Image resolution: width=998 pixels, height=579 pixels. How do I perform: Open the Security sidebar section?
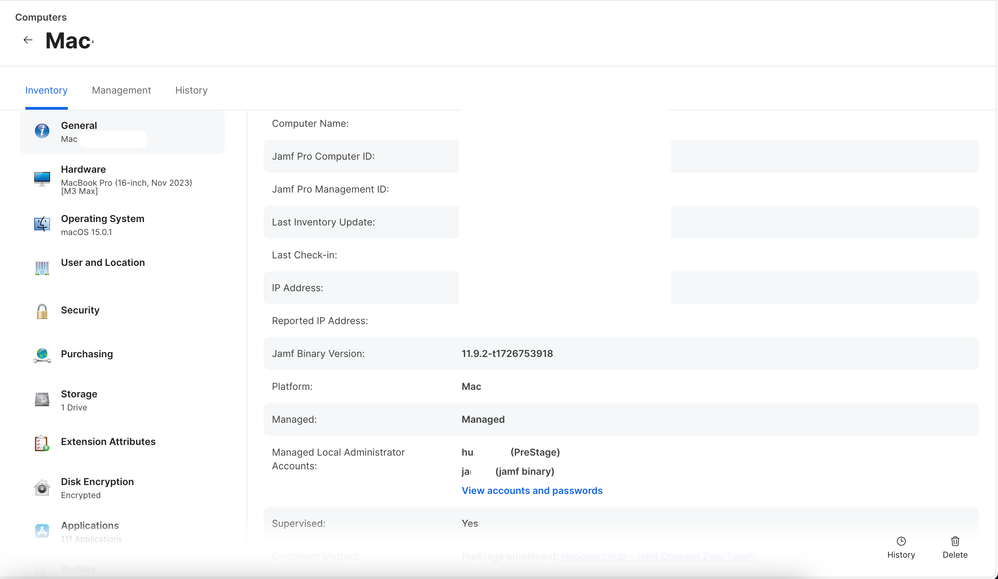122,310
